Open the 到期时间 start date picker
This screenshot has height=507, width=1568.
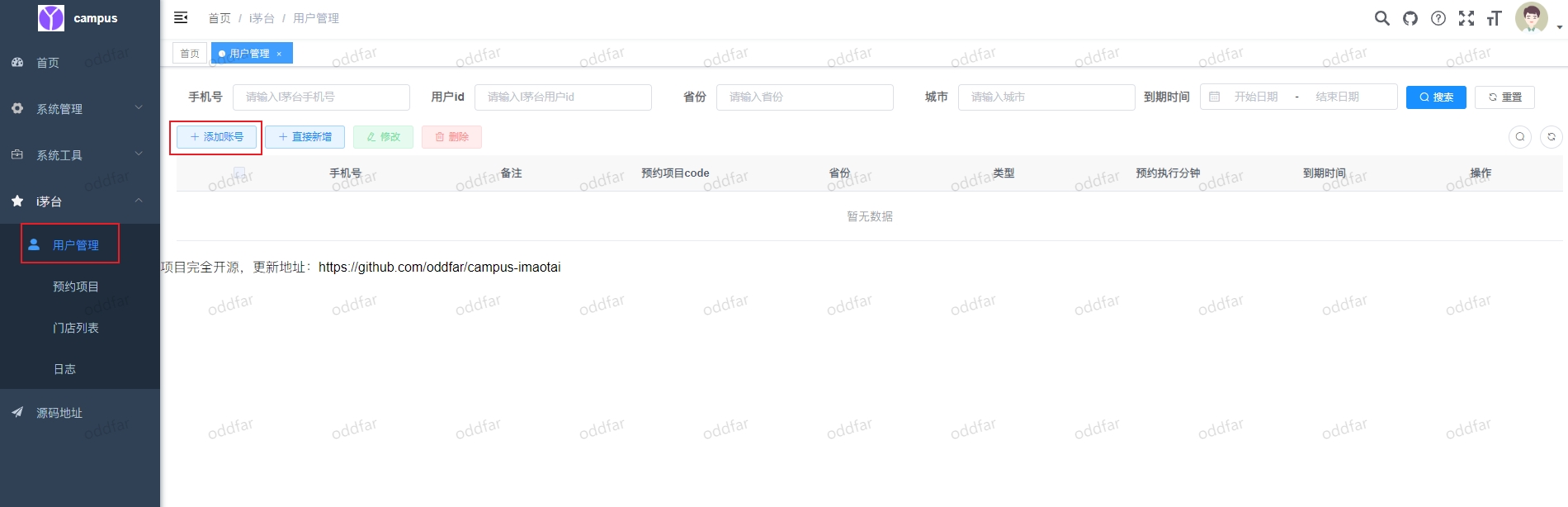(1256, 97)
